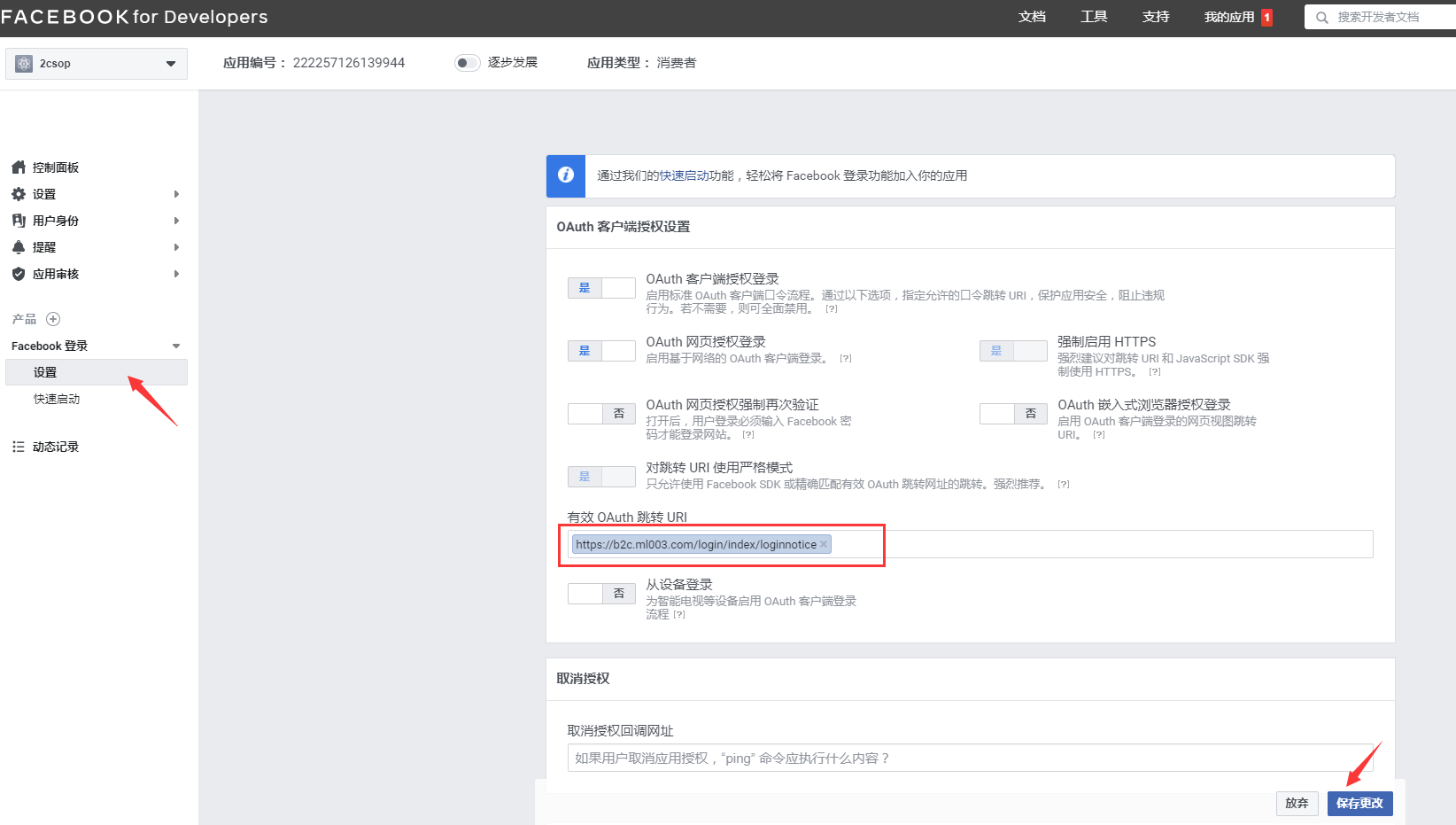Viewport: 1456px width, 825px height.
Task: Click the 动态记录 list icon
Action: coord(19,447)
